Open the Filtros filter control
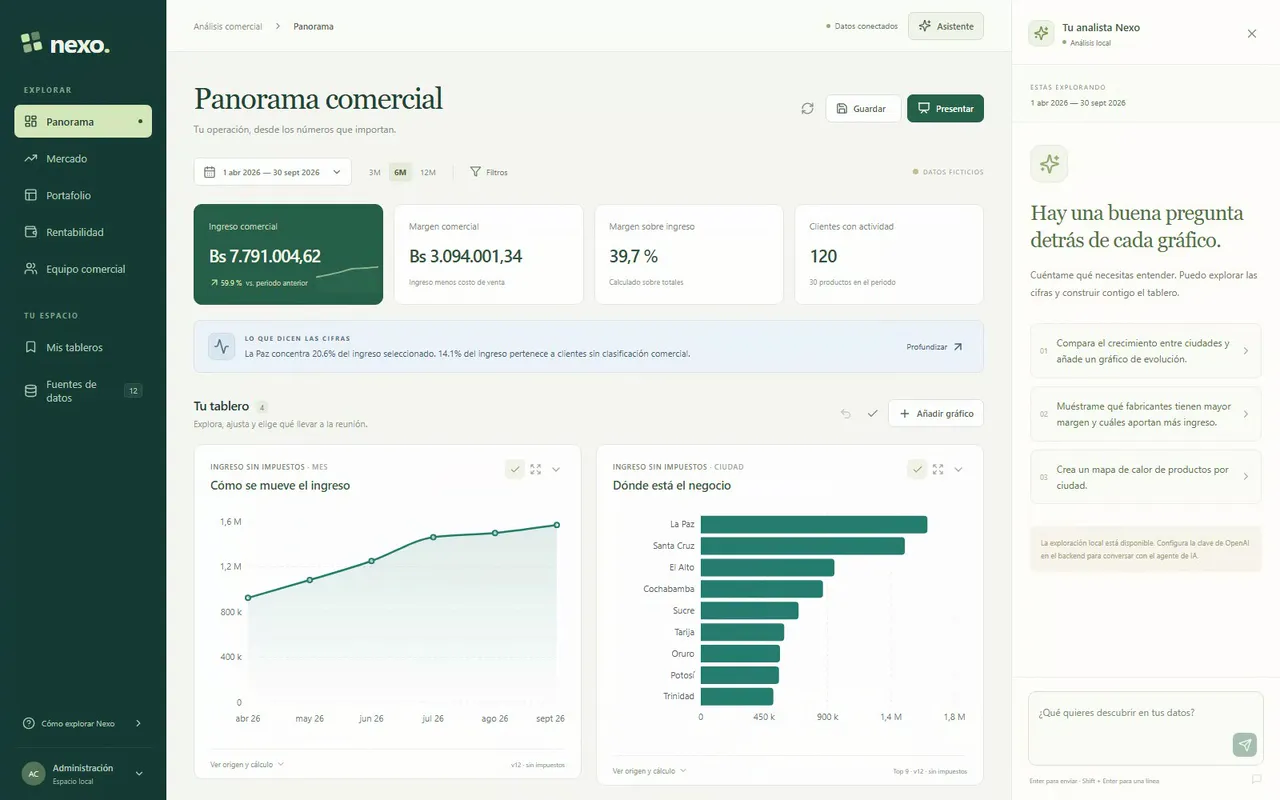Viewport: 1280px width, 800px height. coord(489,172)
